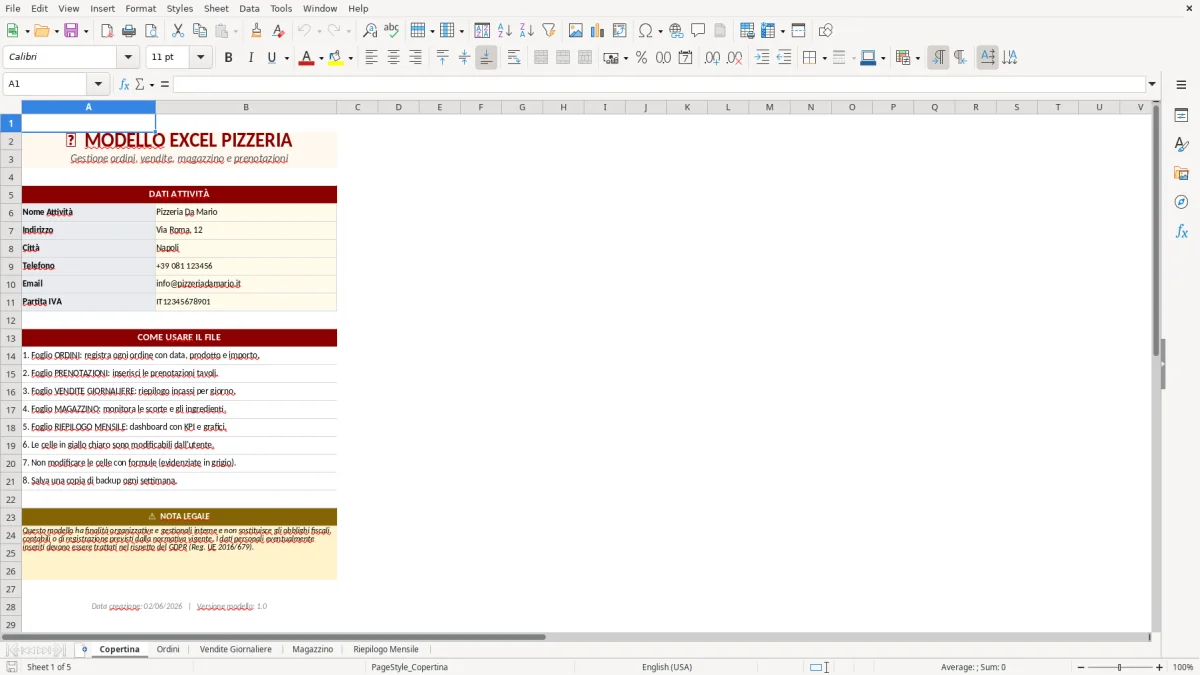Viewport: 1200px width, 675px height.
Task: Open the Data menu
Action: tap(249, 8)
